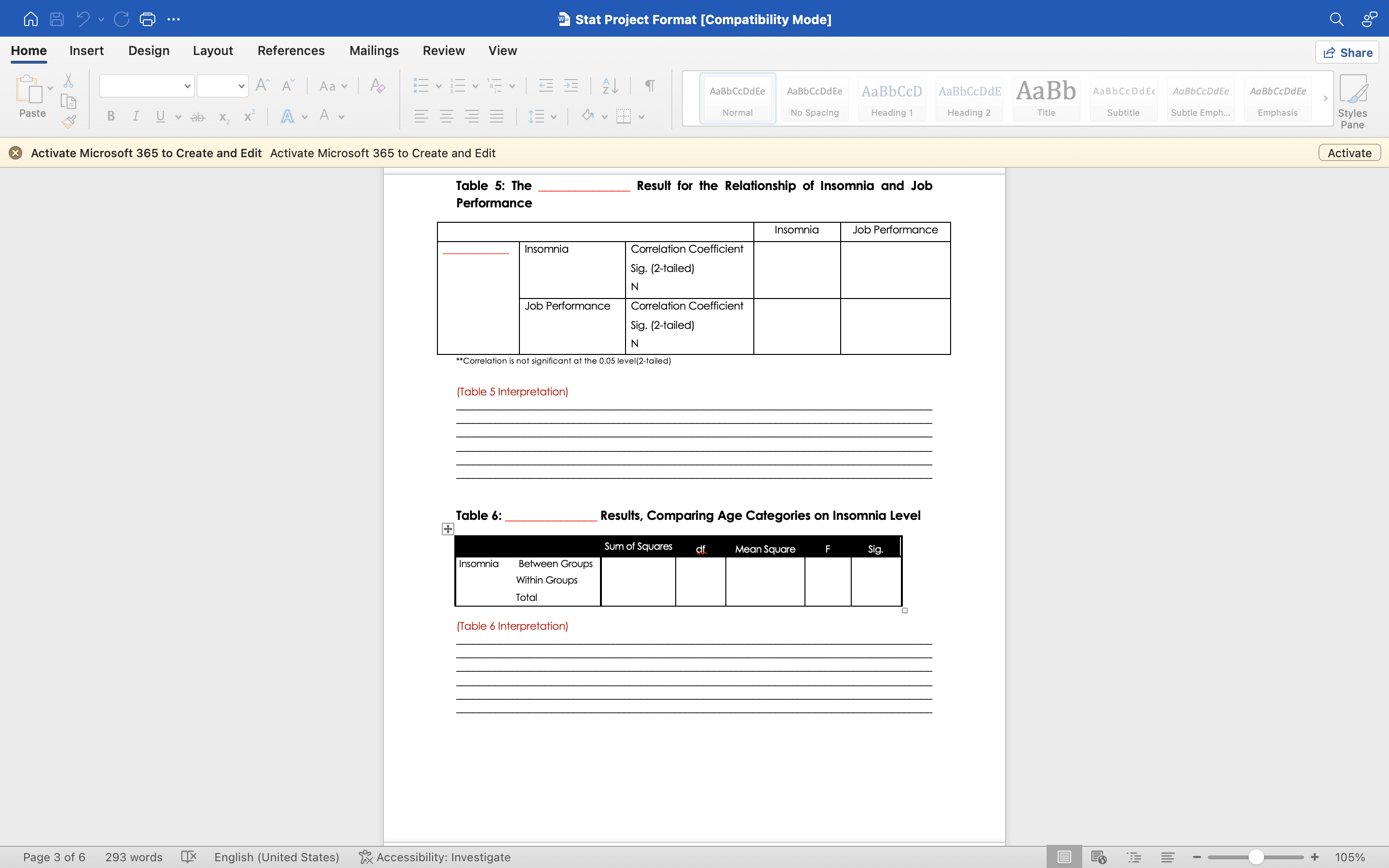The height and width of the screenshot is (868, 1389).
Task: Apply subscript formatting
Action: [223, 116]
